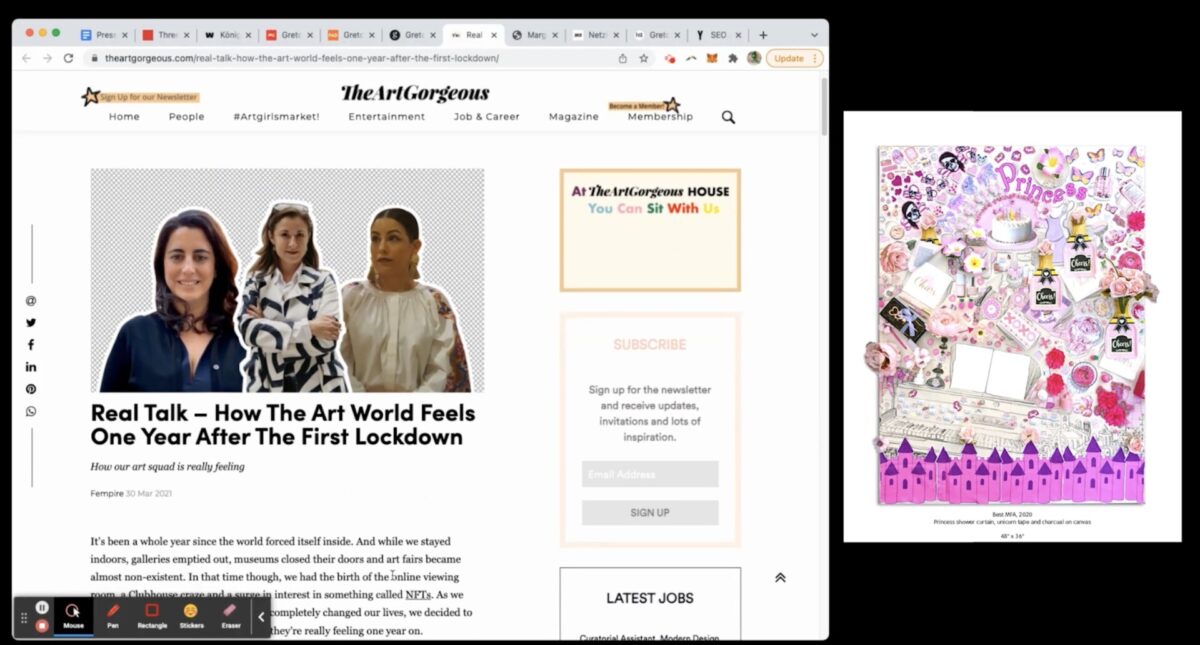The height and width of the screenshot is (645, 1200).
Task: Stop the recording with the red button
Action: click(x=42, y=626)
